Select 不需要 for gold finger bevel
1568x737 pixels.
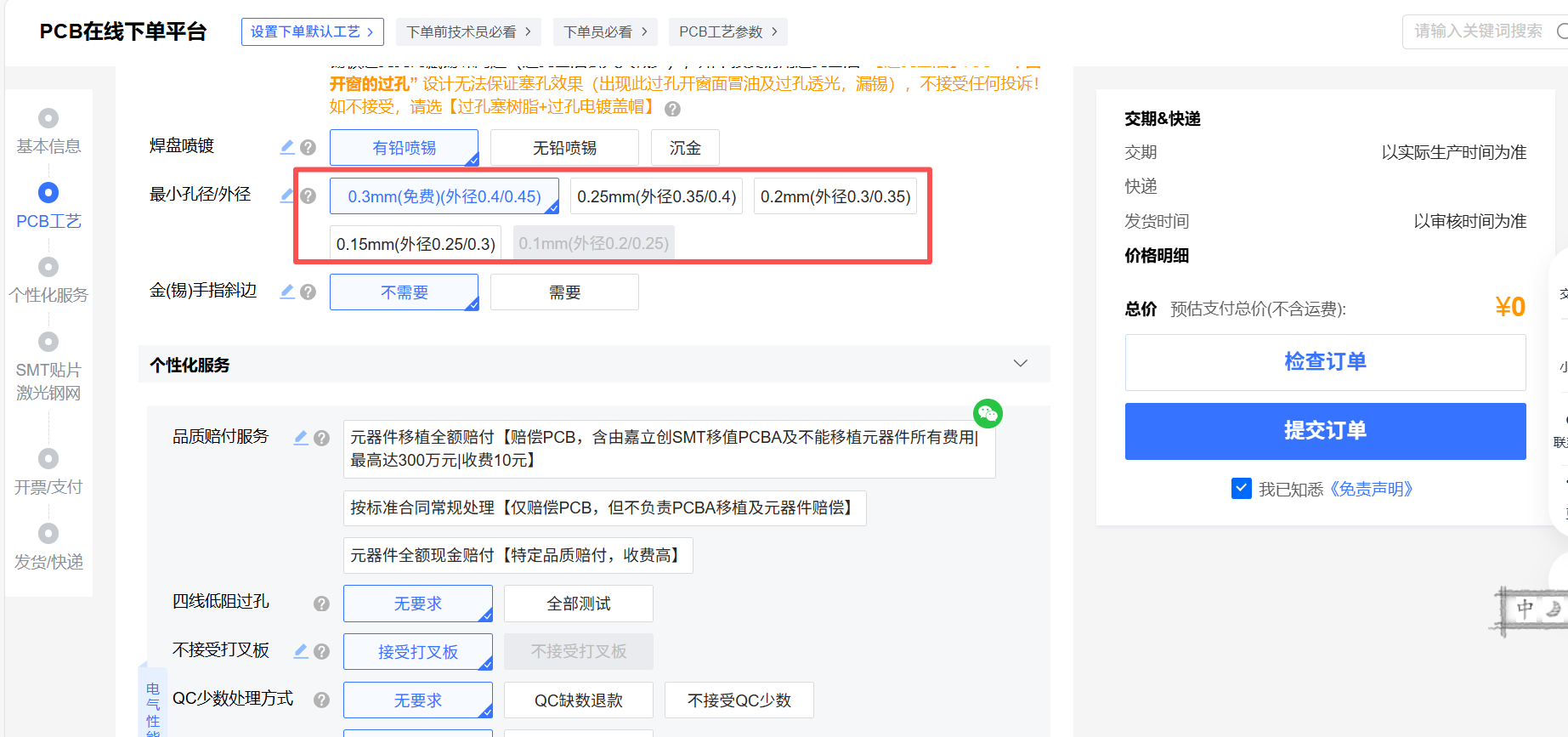404,292
